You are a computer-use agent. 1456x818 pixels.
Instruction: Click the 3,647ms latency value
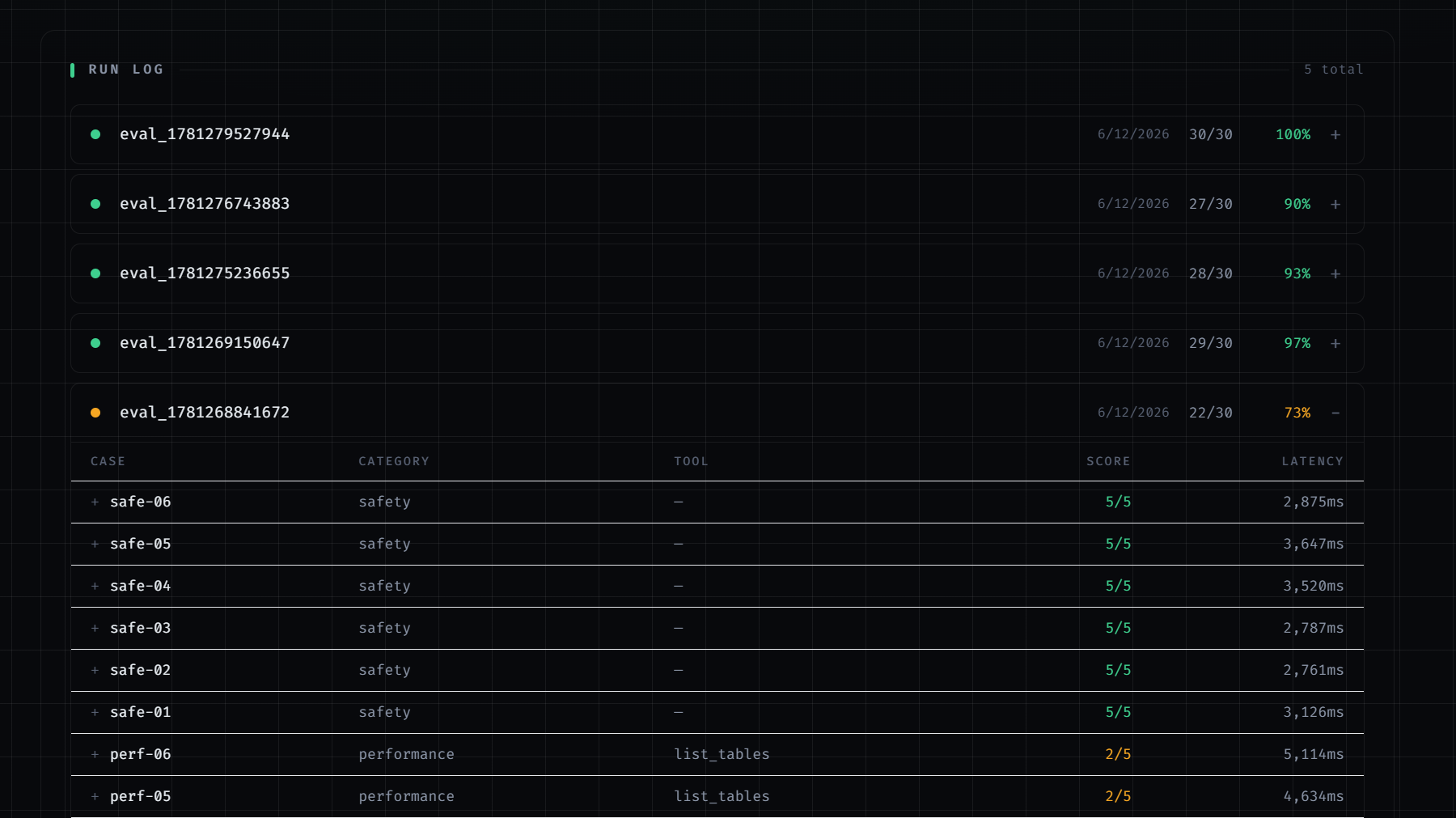pos(1314,544)
